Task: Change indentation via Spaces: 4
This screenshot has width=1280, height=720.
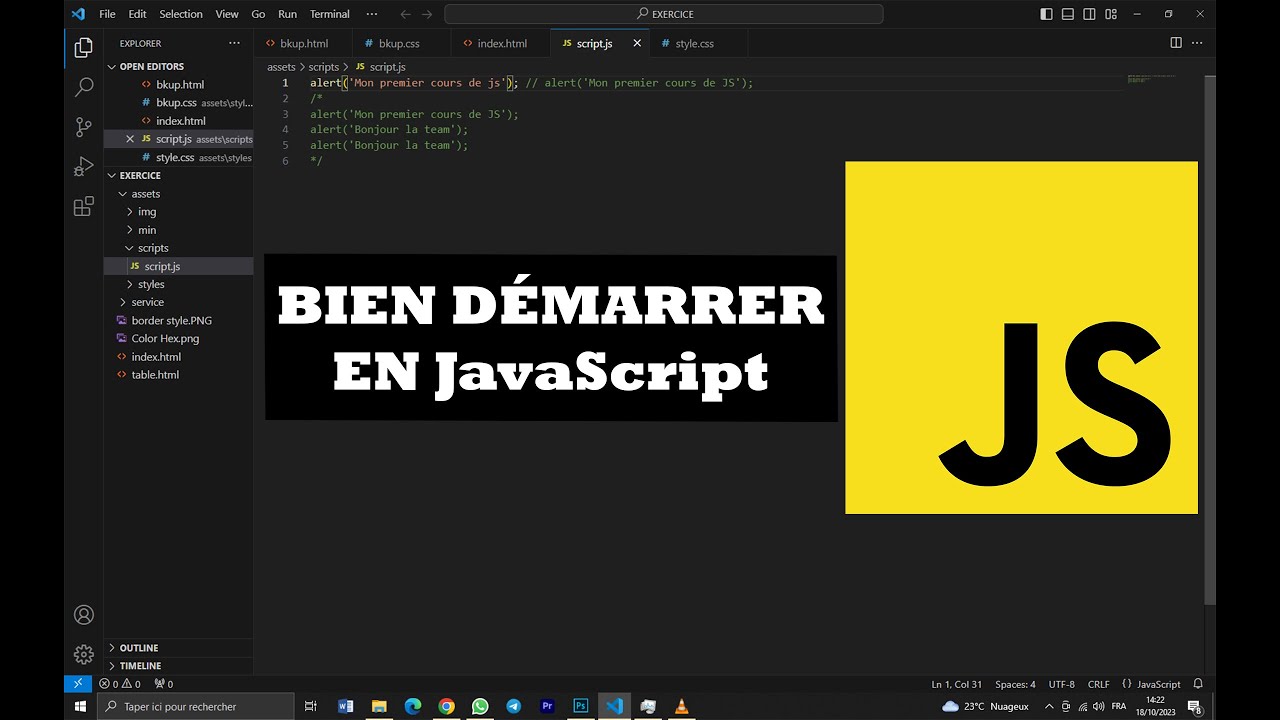Action: point(1015,684)
